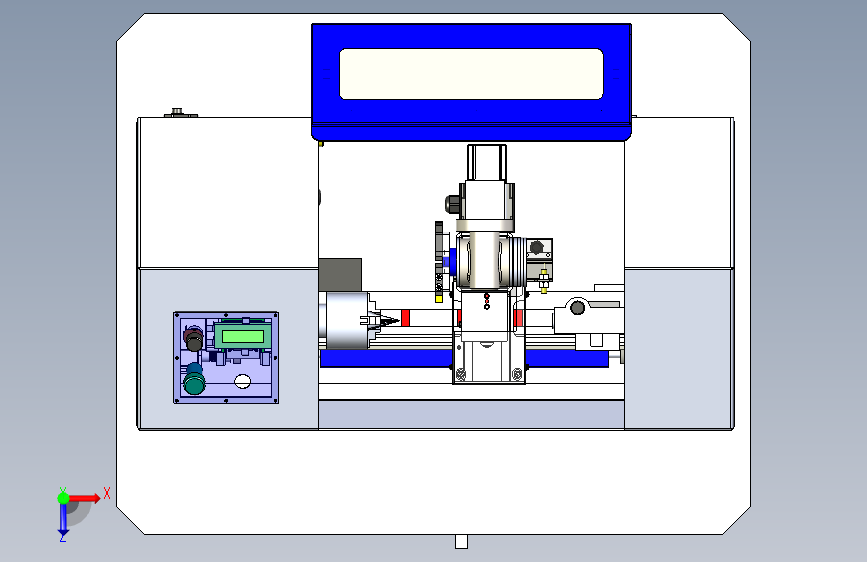Viewport: 867px width, 562px height.
Task: Select the dark red knob on control panel
Action: [194, 338]
